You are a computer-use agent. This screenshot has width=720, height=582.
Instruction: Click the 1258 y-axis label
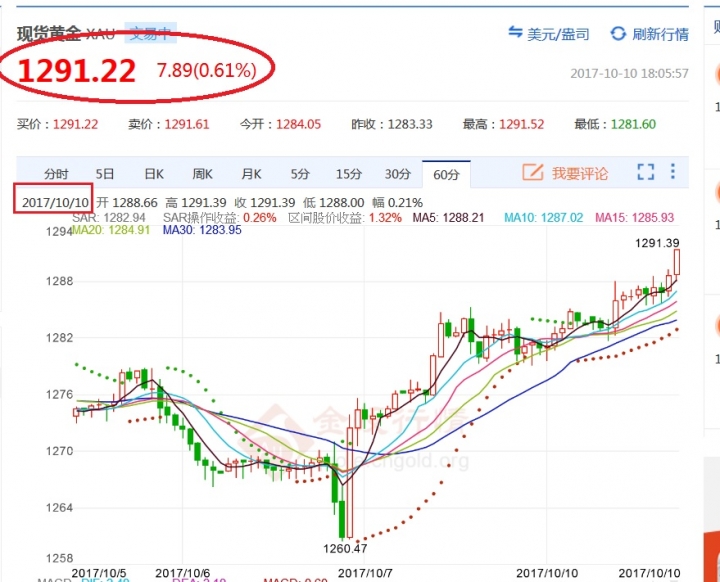point(59,559)
